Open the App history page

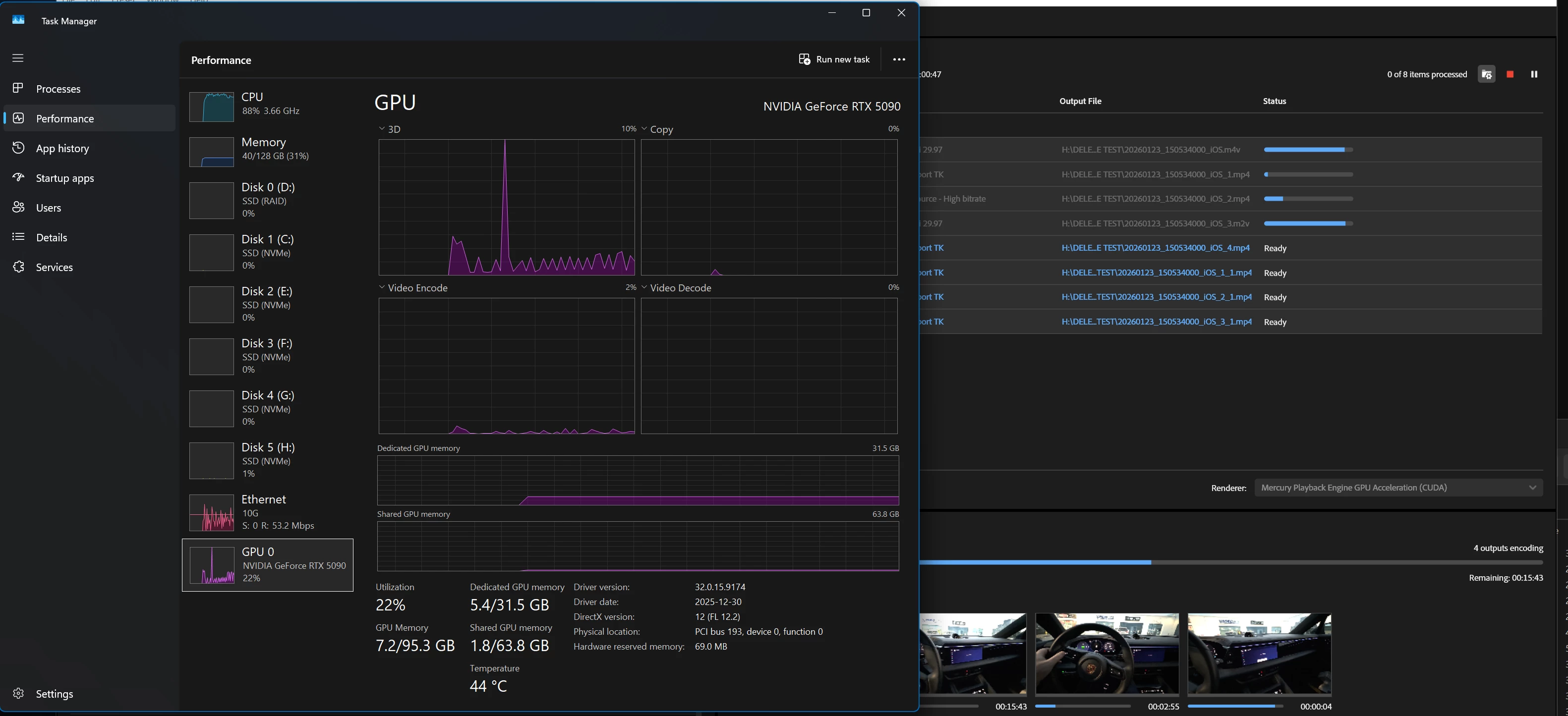(x=62, y=149)
